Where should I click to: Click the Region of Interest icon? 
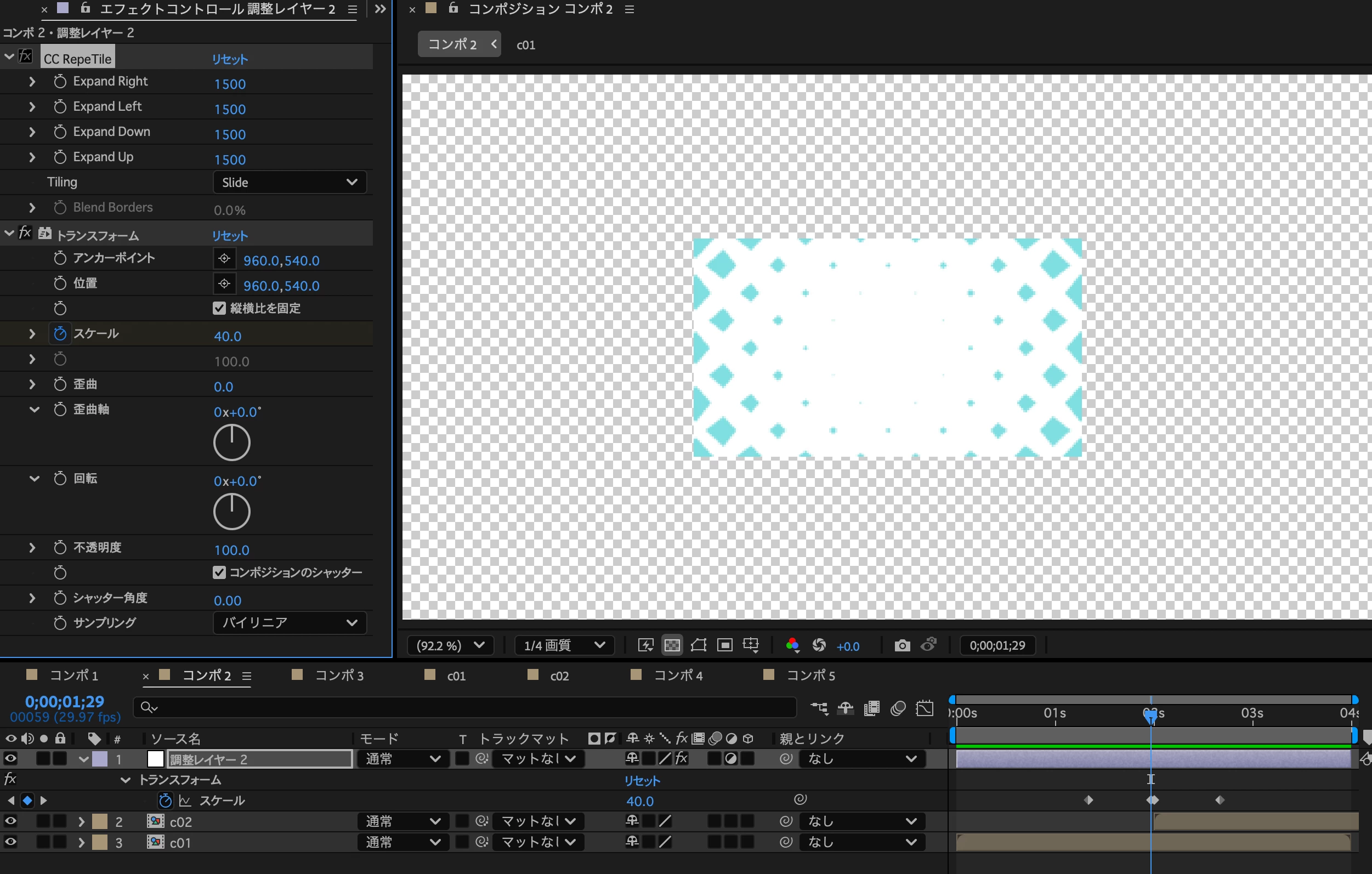coord(724,645)
